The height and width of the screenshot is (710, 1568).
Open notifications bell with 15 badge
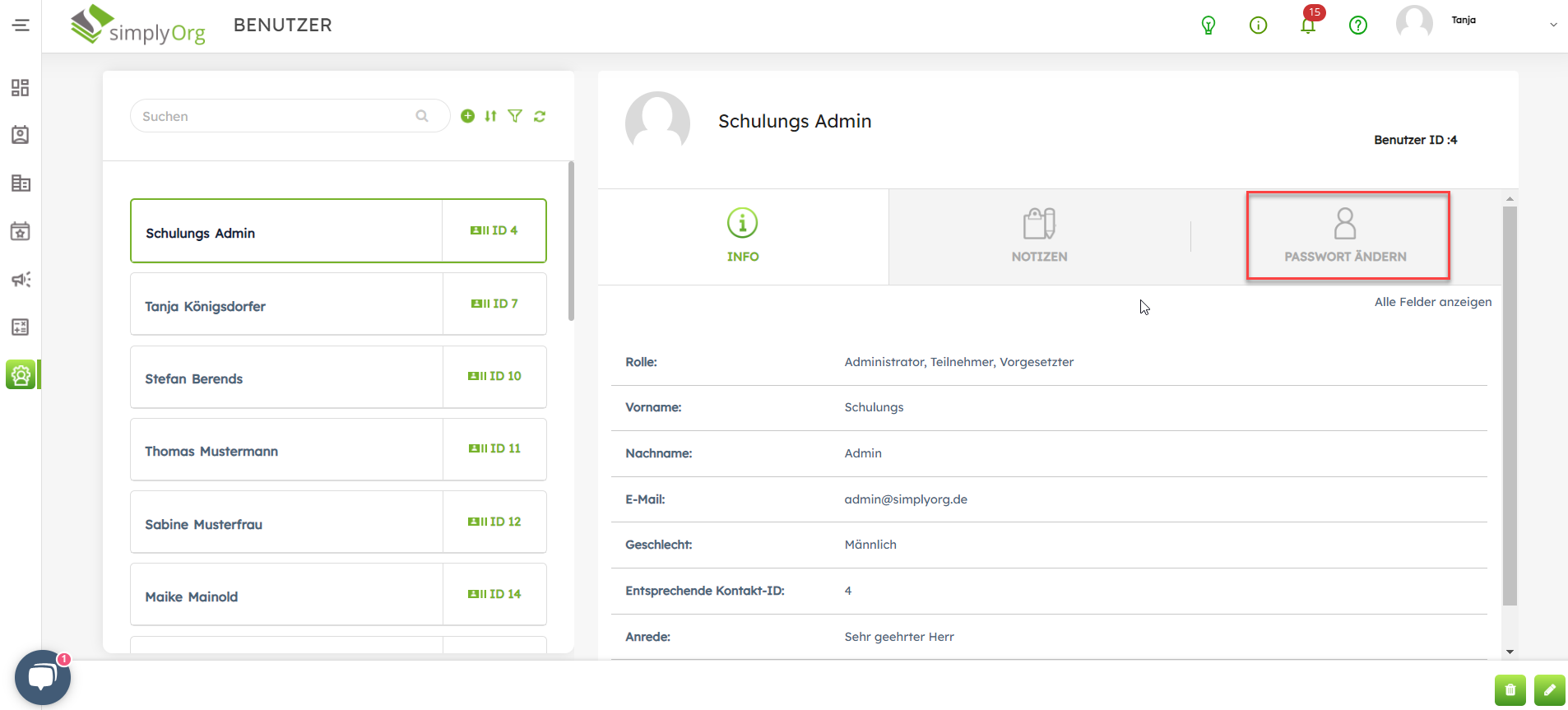[x=1308, y=25]
